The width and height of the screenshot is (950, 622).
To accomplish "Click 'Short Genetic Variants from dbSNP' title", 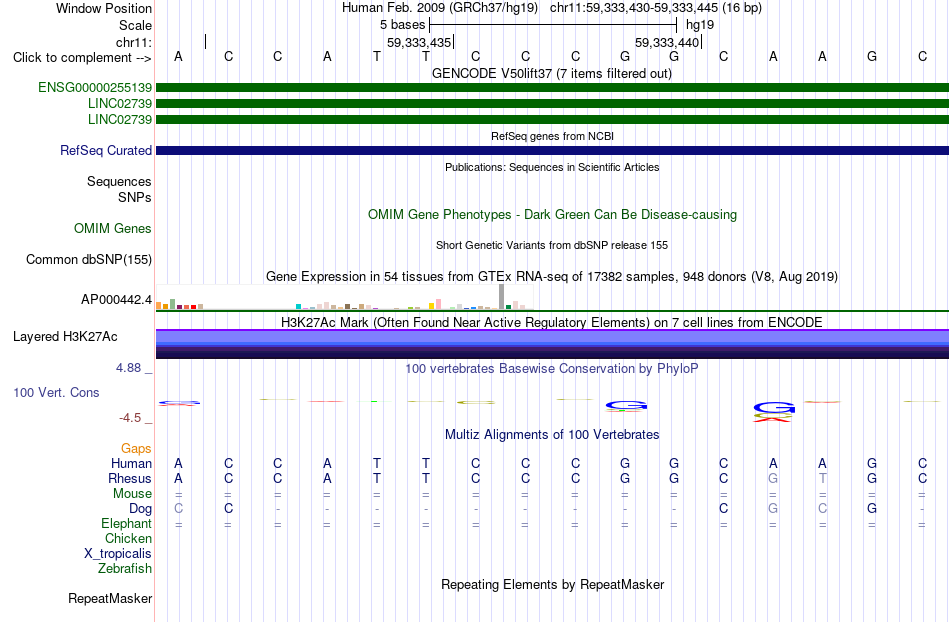I will point(552,245).
